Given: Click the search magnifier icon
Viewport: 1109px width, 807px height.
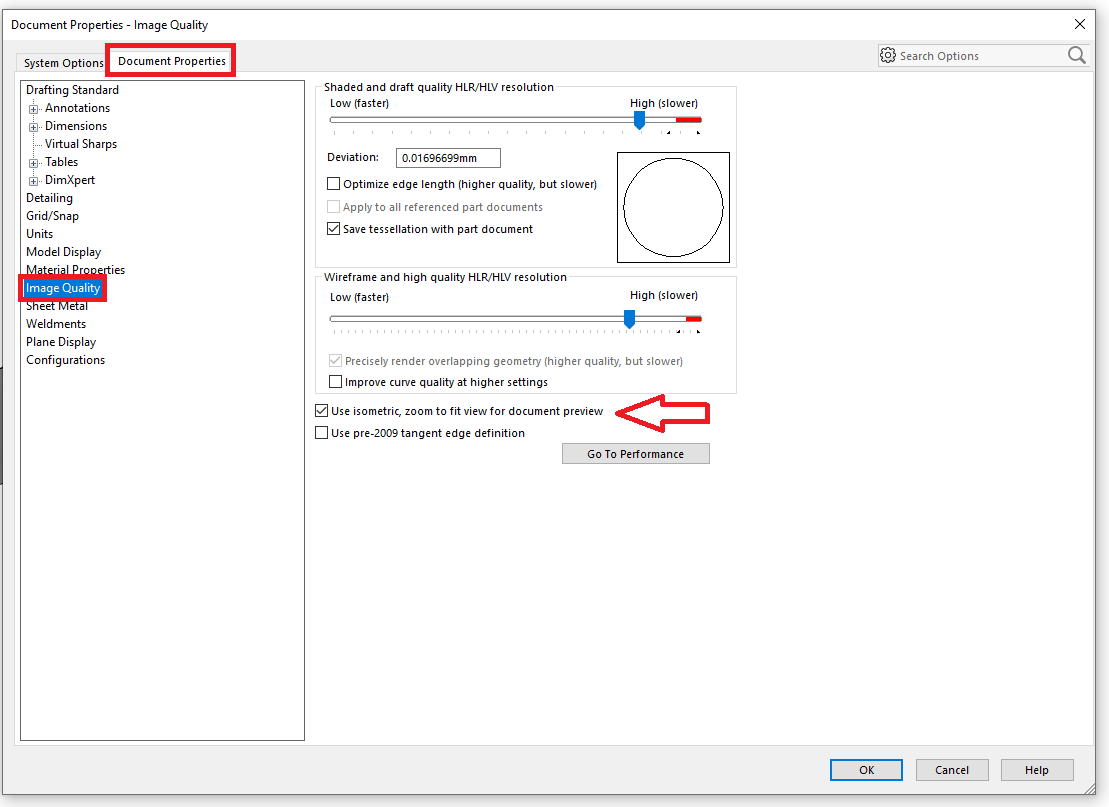Looking at the screenshot, I should (x=1076, y=55).
